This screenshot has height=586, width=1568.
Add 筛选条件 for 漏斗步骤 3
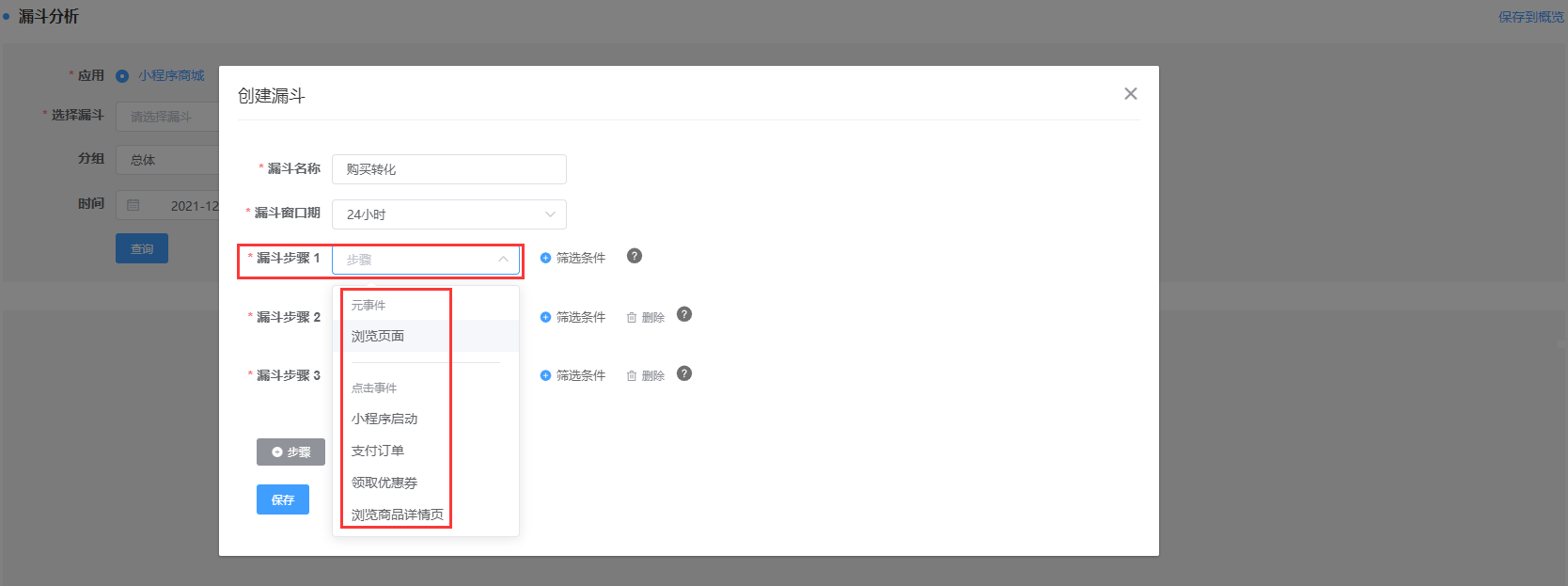[572, 375]
